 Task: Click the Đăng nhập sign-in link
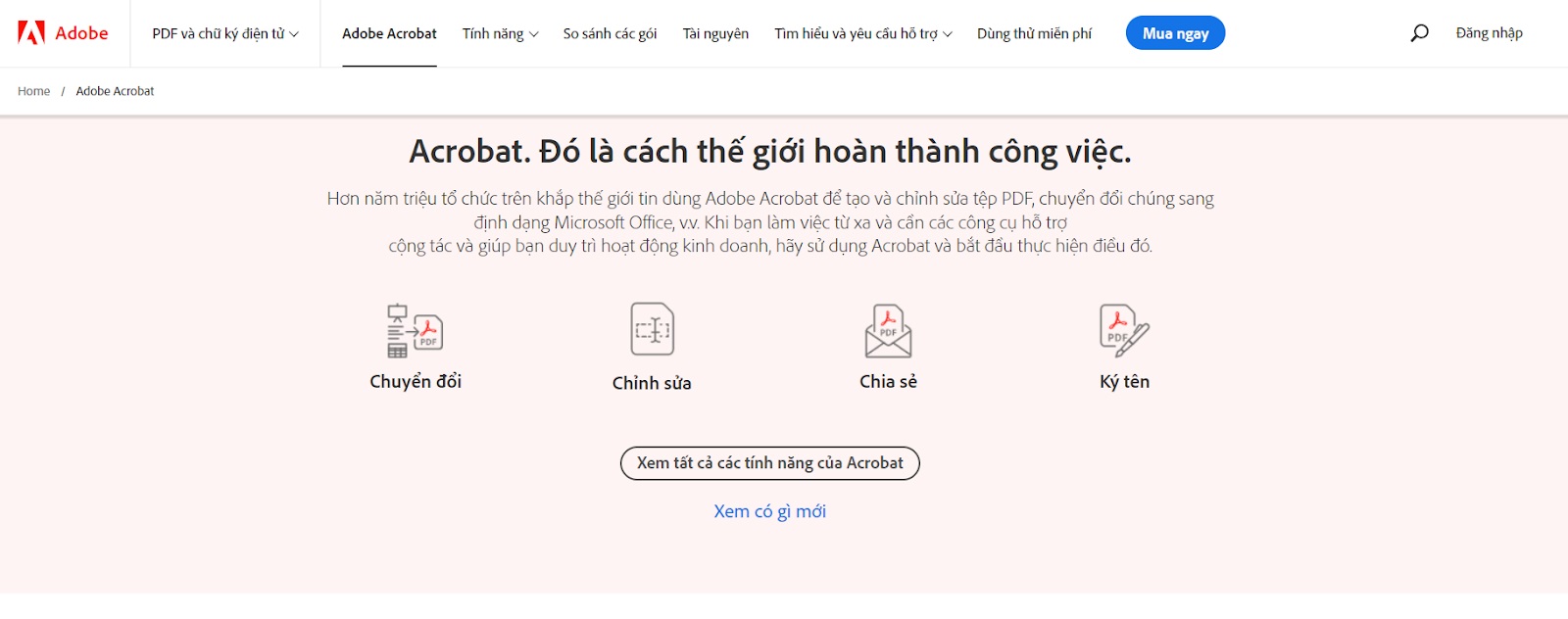point(1489,33)
